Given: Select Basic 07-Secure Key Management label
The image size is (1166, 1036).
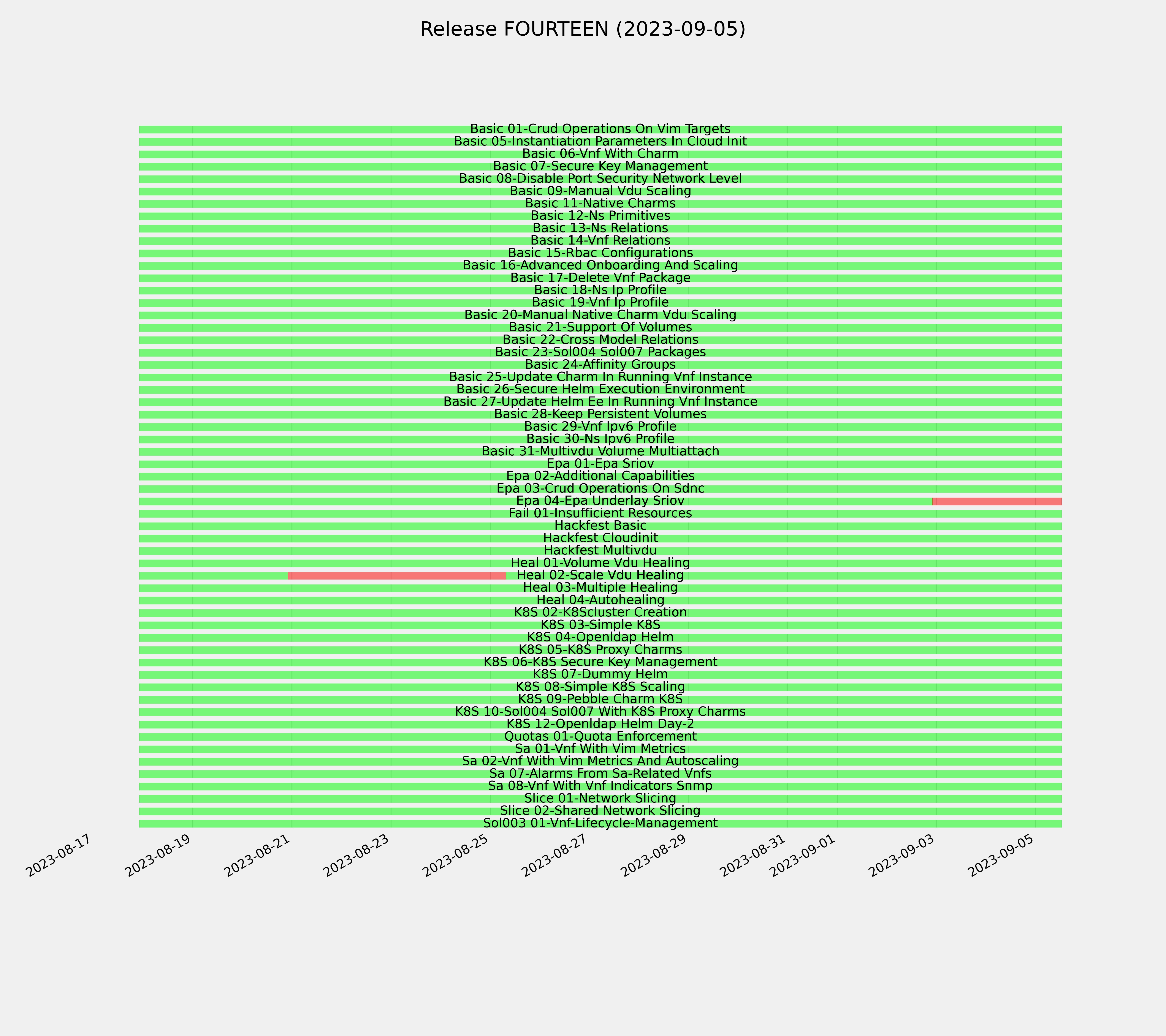Looking at the screenshot, I should [600, 166].
